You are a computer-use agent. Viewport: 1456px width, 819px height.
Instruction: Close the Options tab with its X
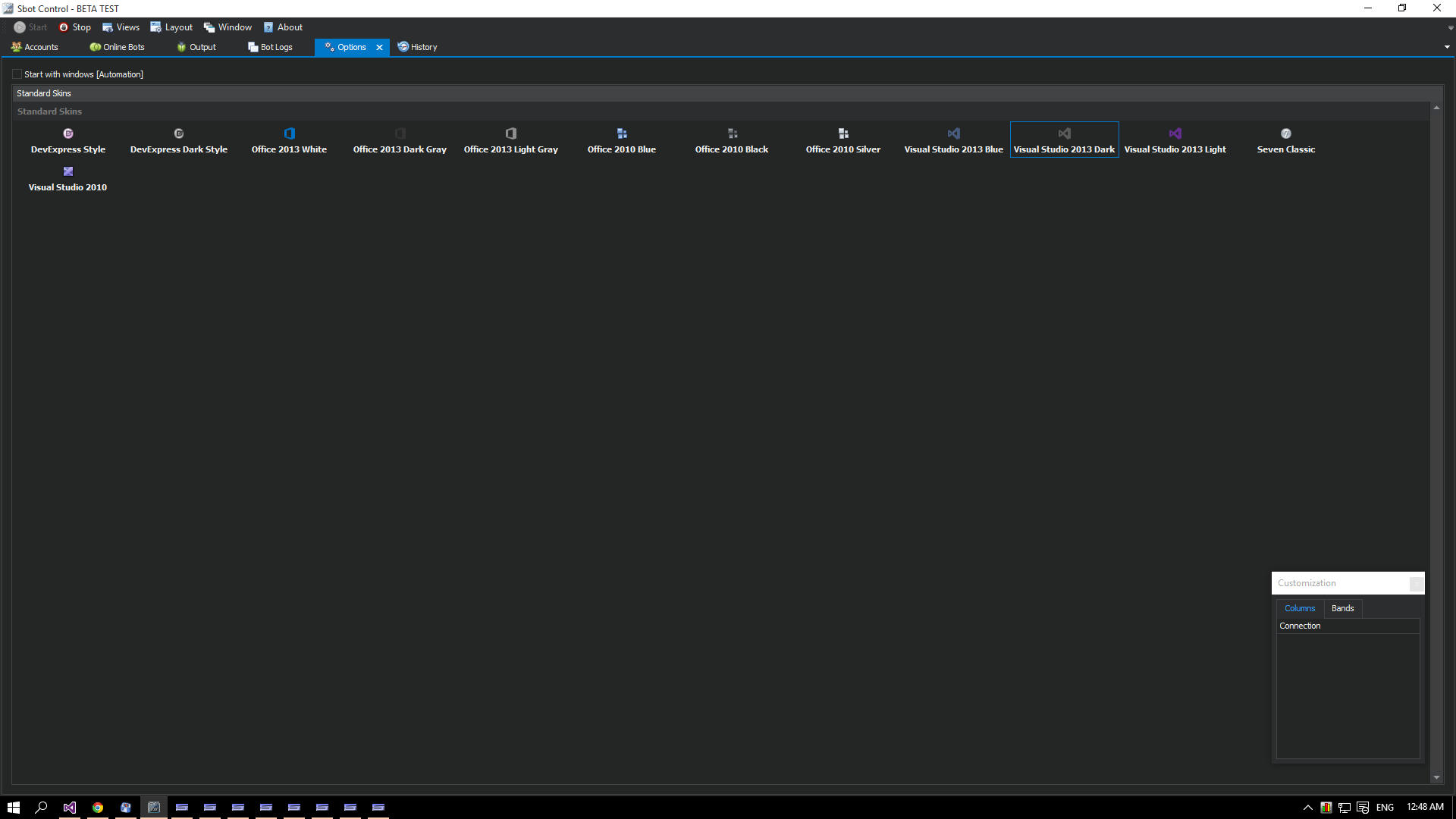tap(380, 47)
